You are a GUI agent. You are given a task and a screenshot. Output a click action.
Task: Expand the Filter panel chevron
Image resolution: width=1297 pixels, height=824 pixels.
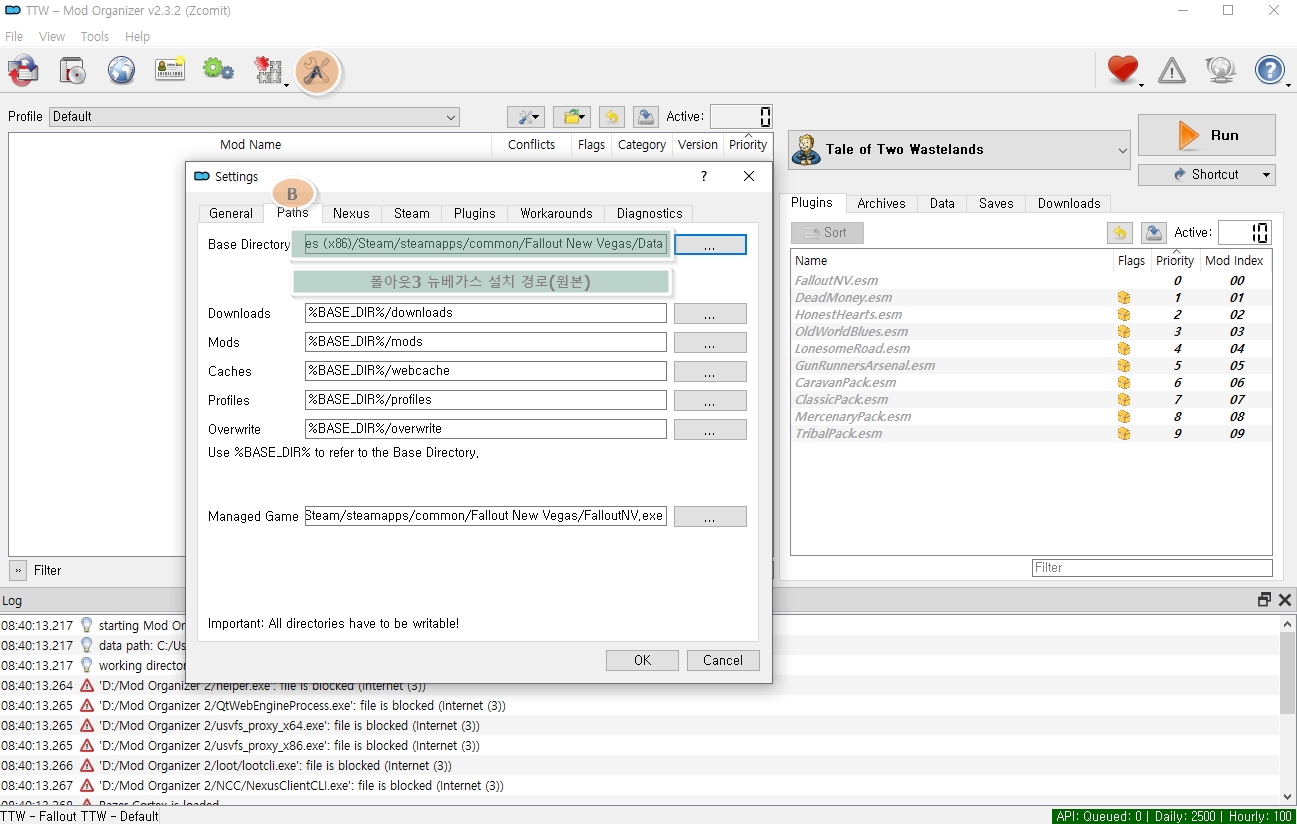(x=18, y=570)
